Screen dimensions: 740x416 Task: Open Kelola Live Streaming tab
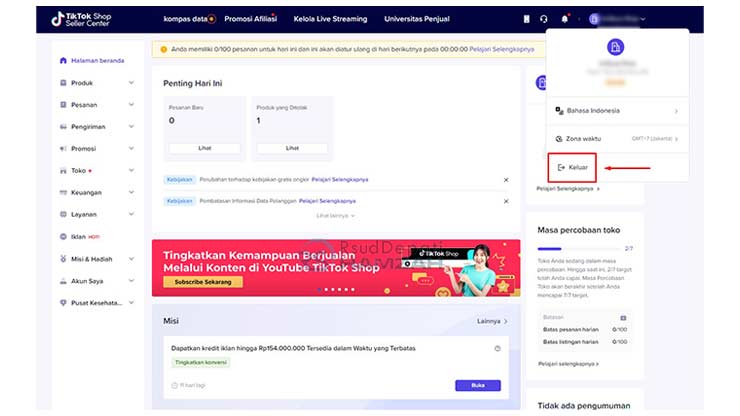(330, 19)
